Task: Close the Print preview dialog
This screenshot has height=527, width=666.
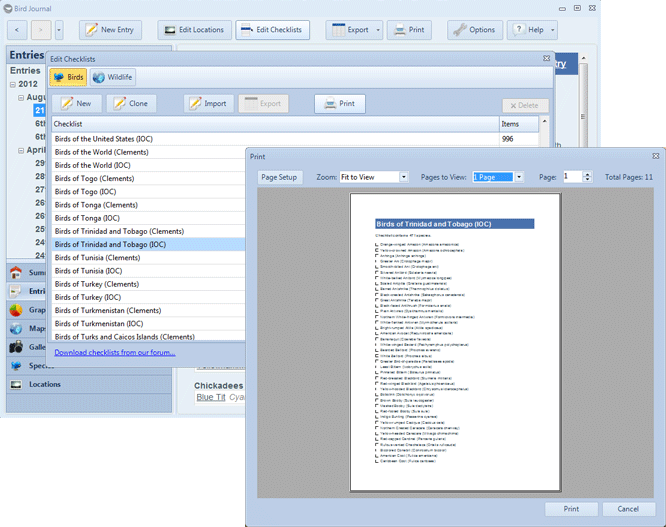Action: coord(656,156)
